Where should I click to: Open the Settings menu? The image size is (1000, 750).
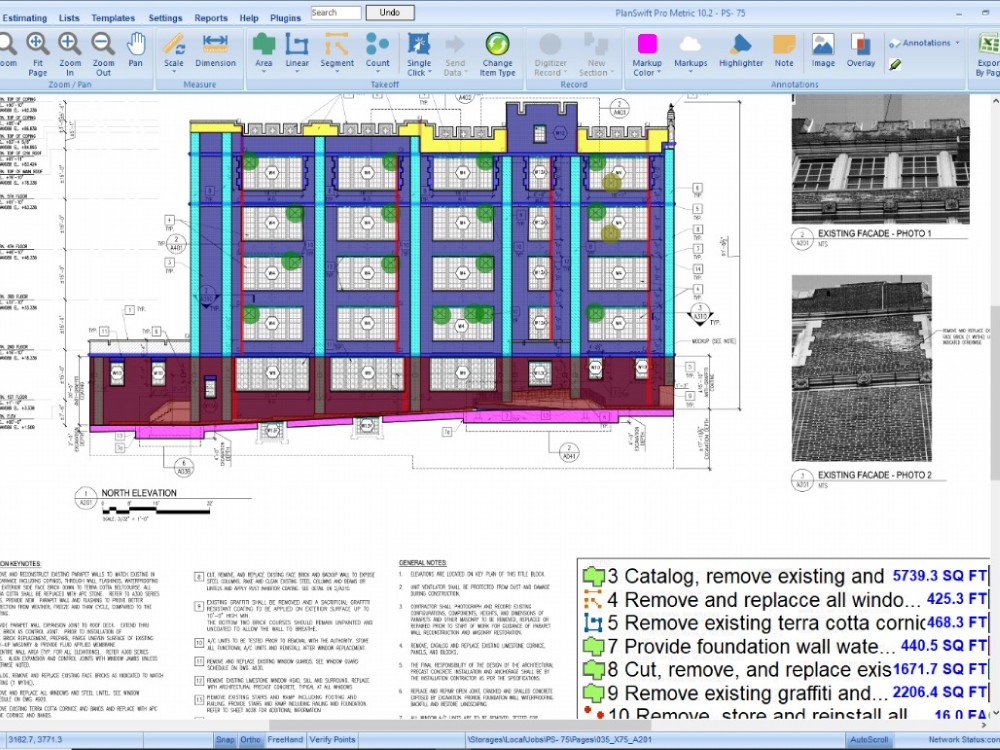[x=165, y=18]
